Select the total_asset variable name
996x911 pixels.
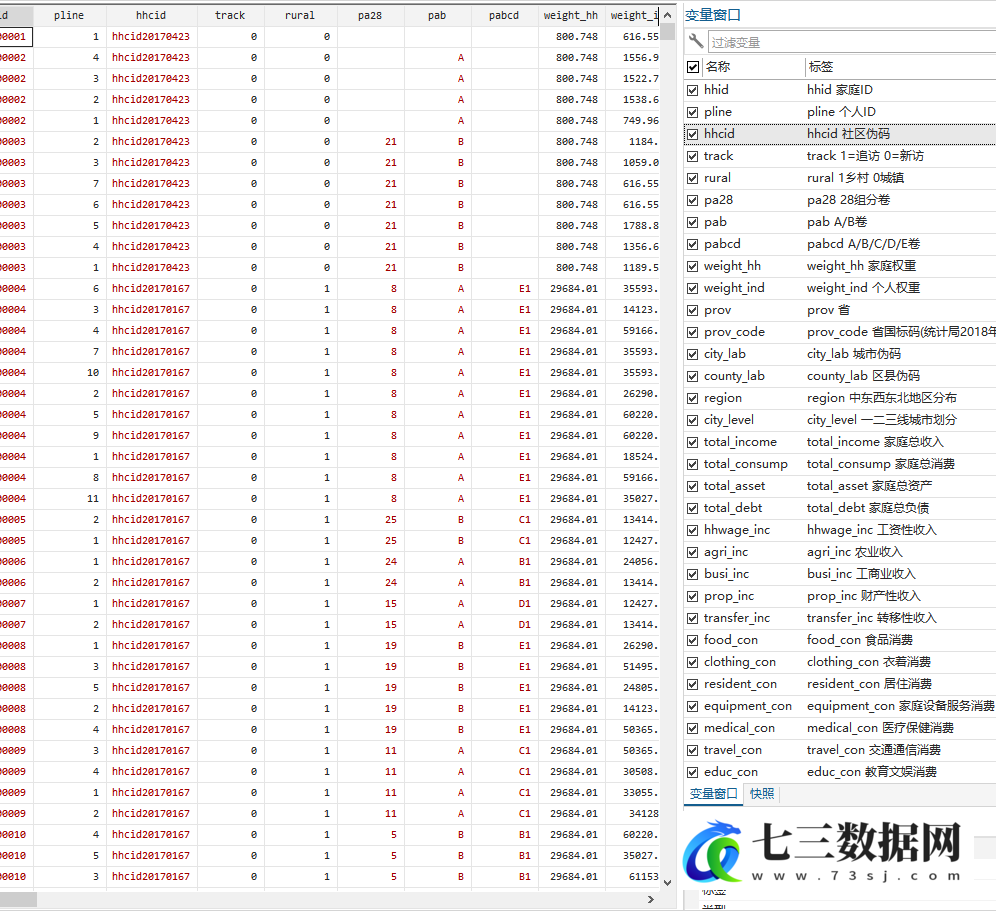click(x=734, y=486)
